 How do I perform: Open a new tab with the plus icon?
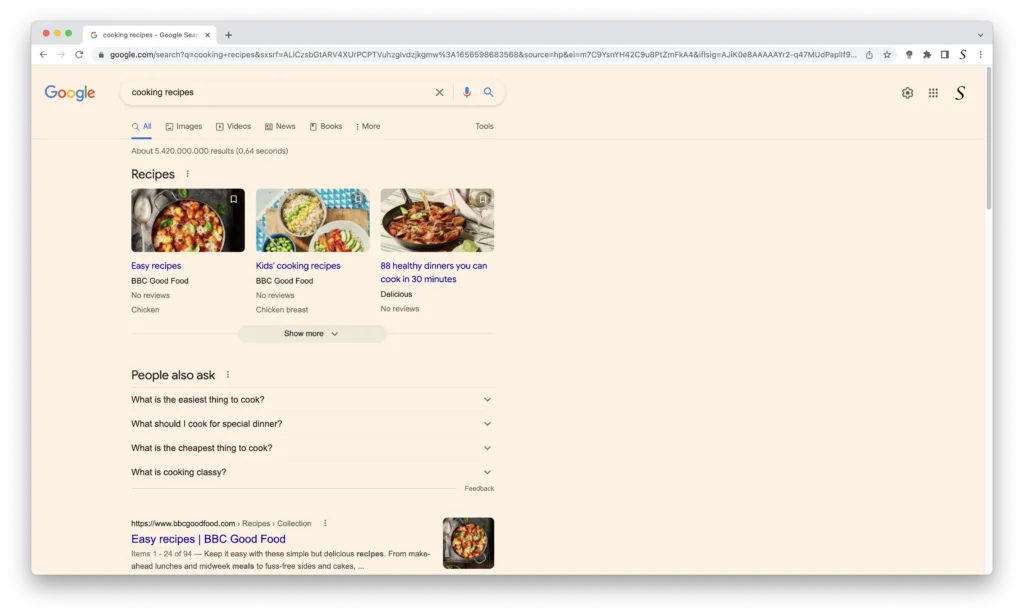tap(229, 35)
